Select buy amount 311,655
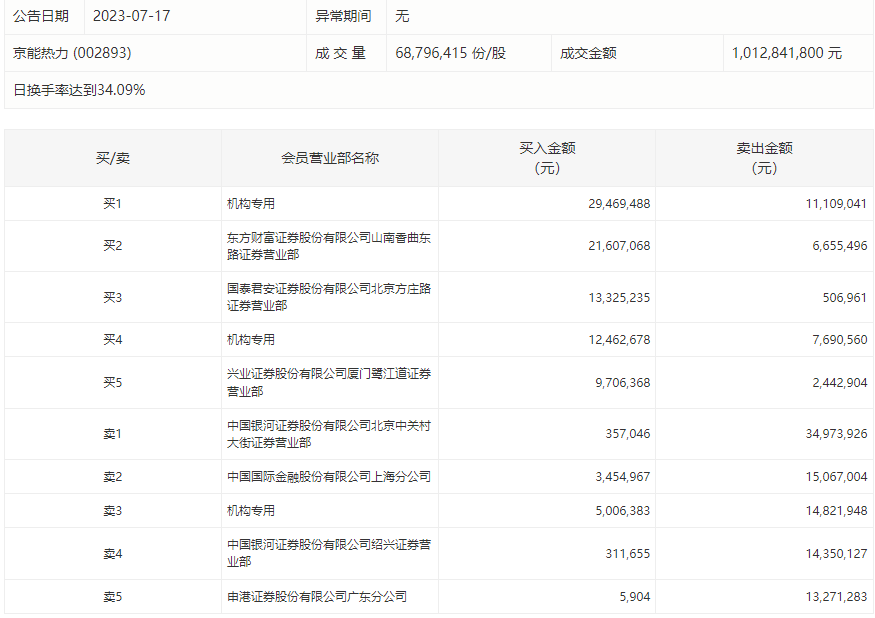The width and height of the screenshot is (875, 618). [628, 554]
